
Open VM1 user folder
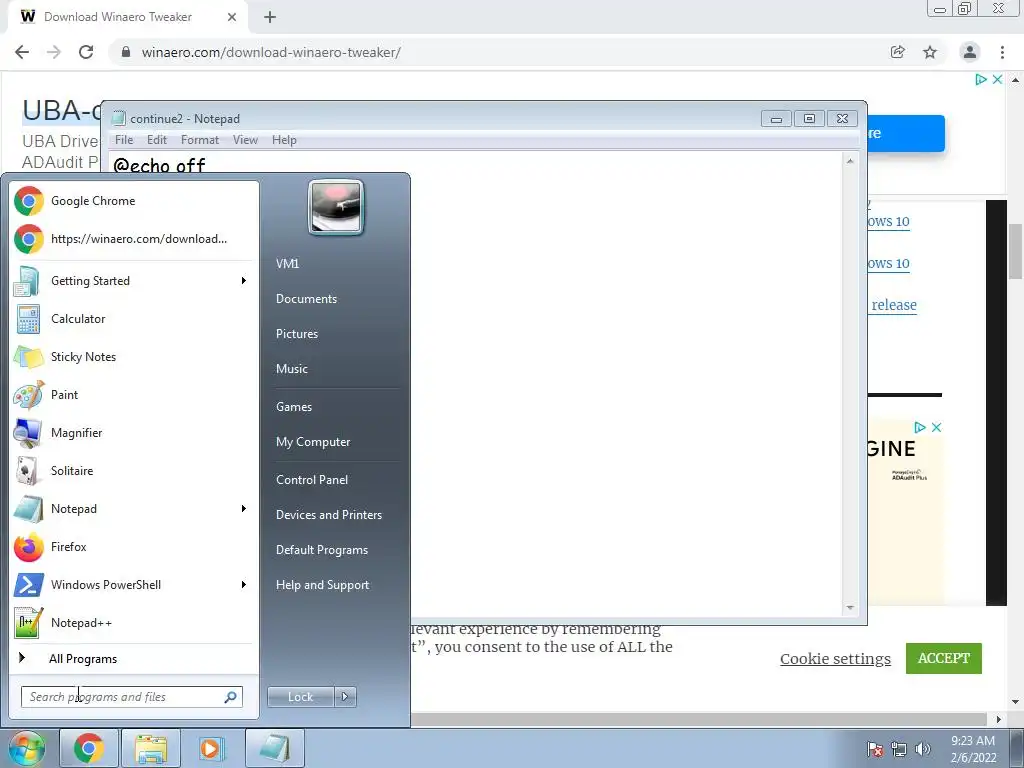(287, 264)
